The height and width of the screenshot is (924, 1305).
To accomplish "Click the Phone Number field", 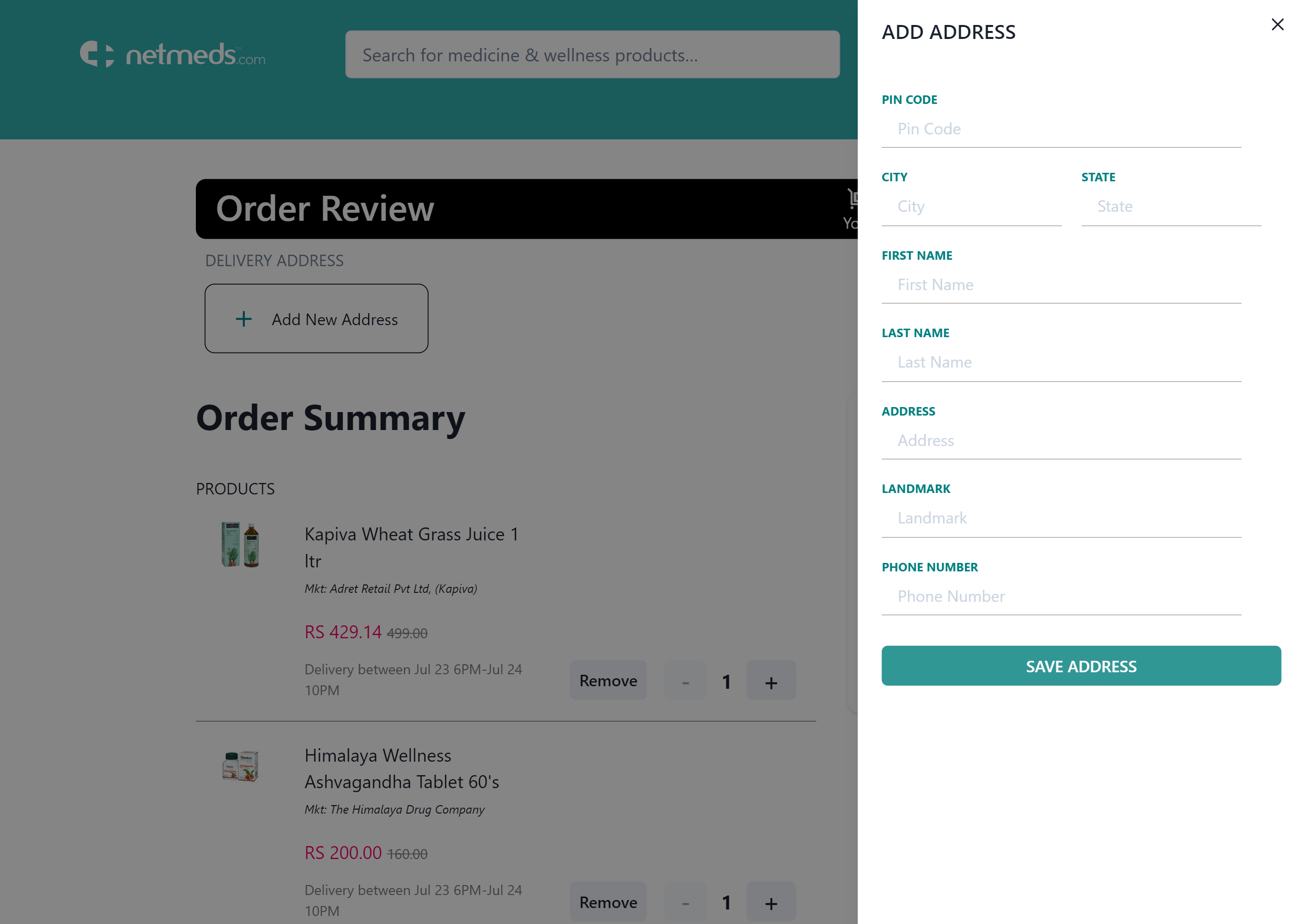I will coord(1060,596).
